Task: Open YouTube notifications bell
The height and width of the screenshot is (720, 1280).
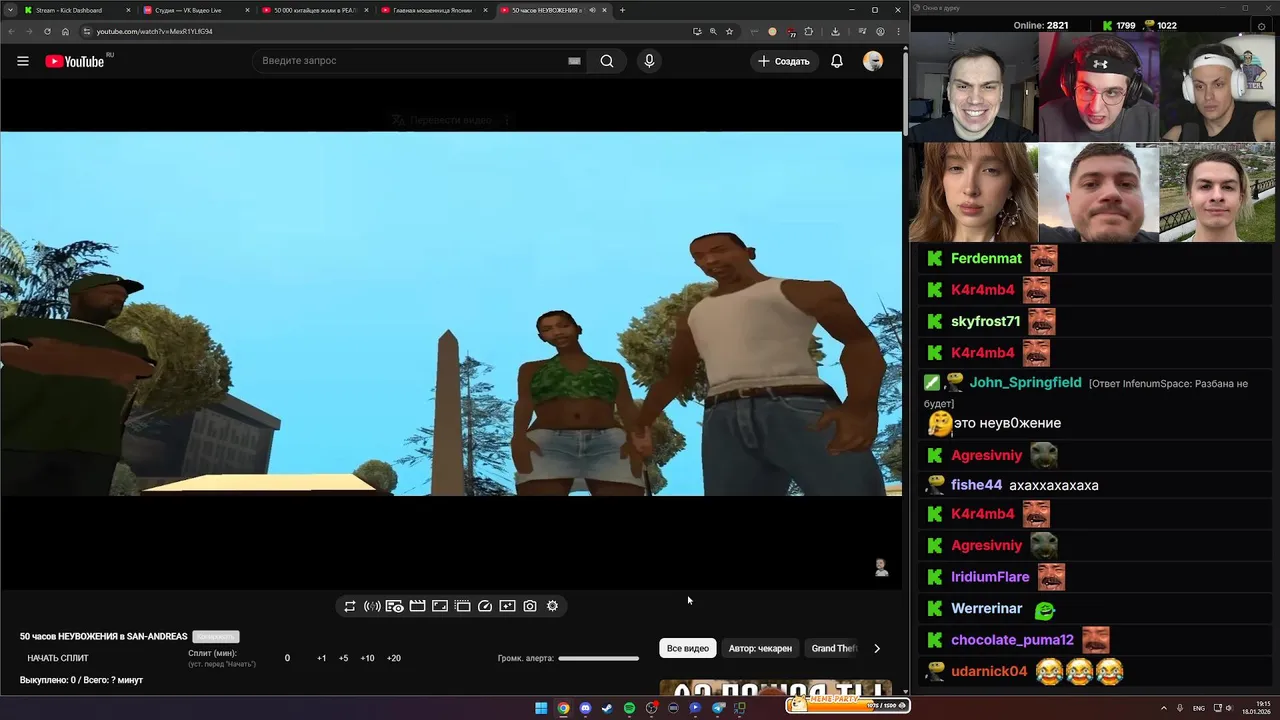Action: tap(837, 61)
